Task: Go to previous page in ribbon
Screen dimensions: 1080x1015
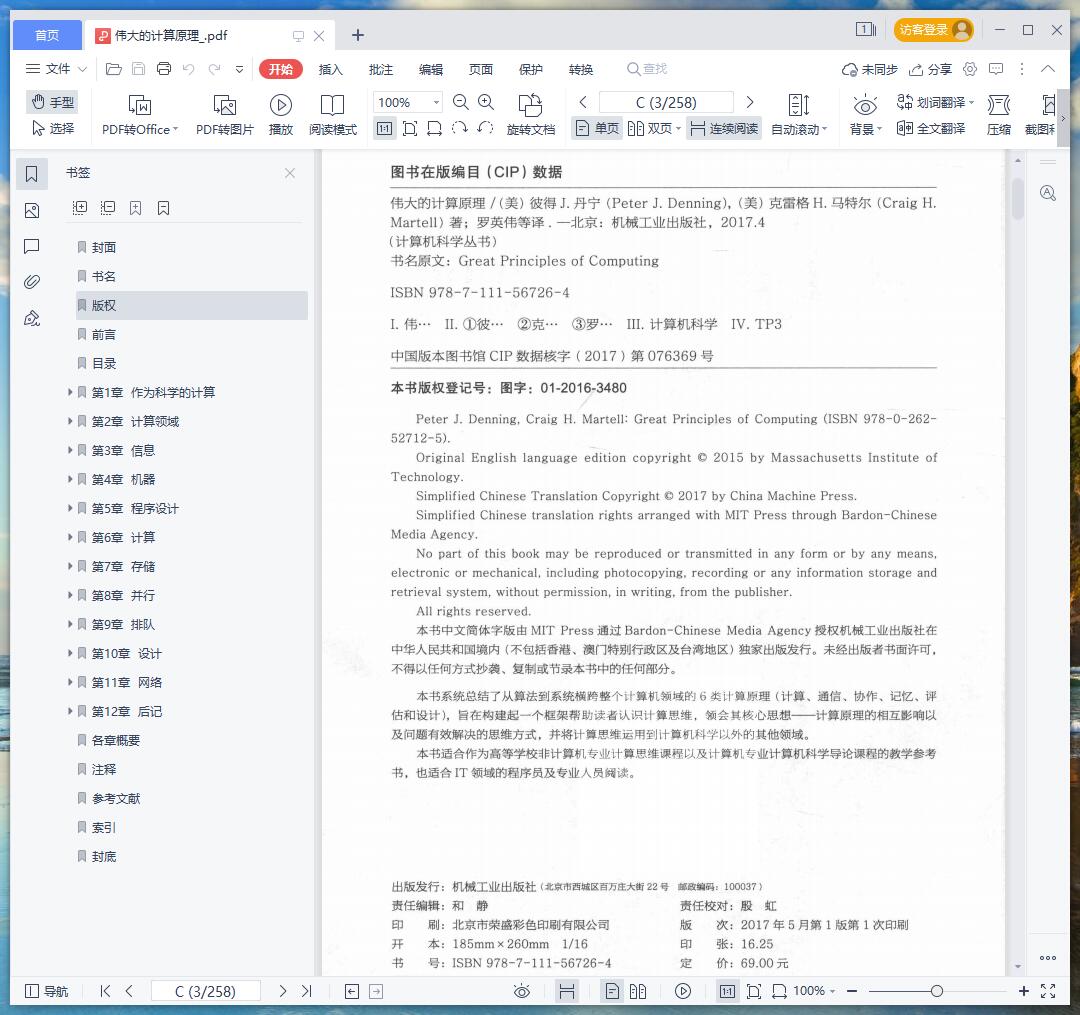Action: click(x=583, y=103)
